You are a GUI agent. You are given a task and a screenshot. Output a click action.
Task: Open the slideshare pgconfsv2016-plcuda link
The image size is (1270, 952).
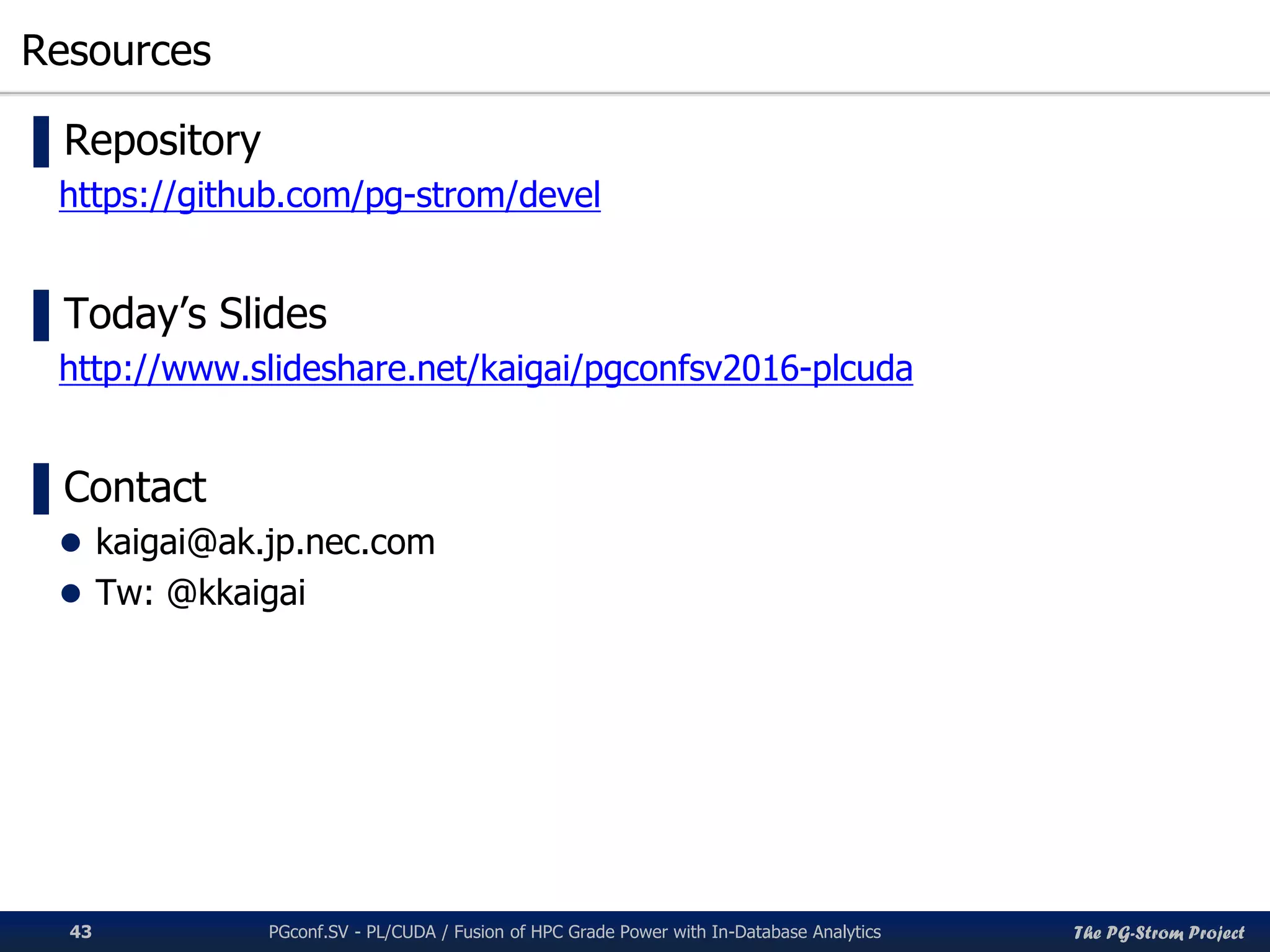[486, 369]
